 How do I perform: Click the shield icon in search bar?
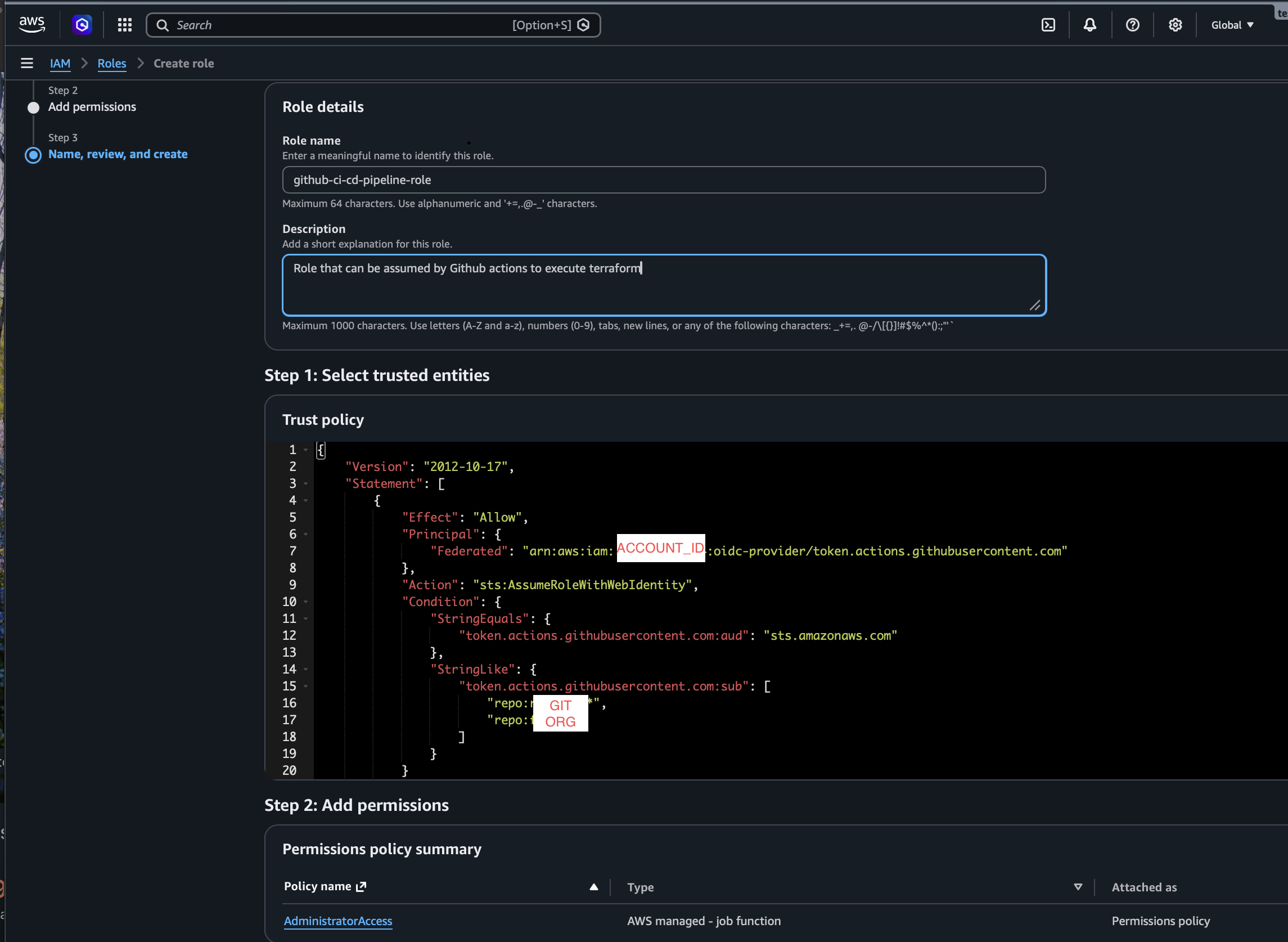click(583, 25)
